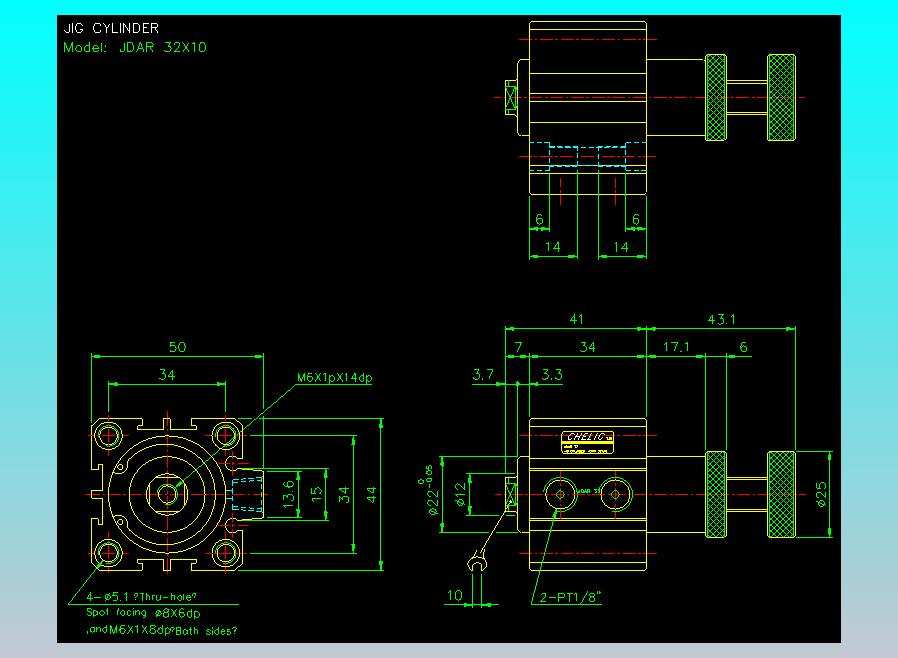Select the ø22 diameter tolerance dimension
Screen dimensions: 898x658
(x=430, y=490)
